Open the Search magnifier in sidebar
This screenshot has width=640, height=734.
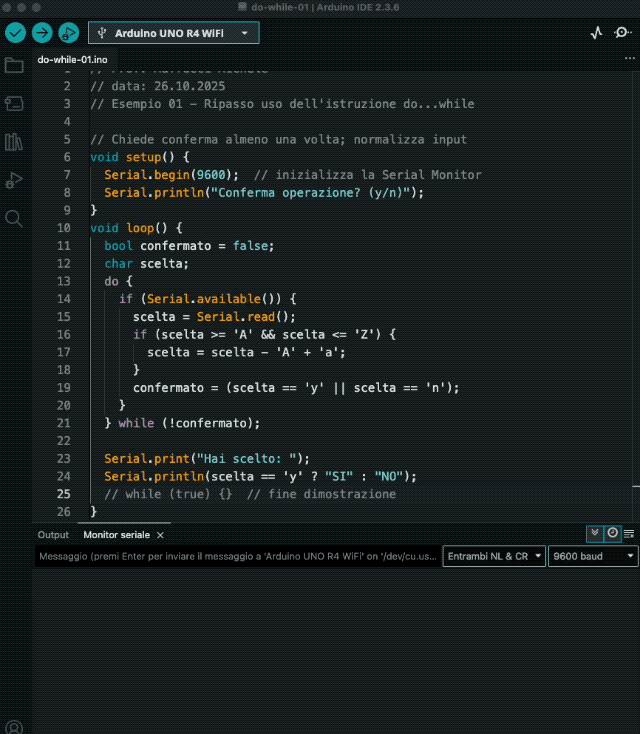coord(14,218)
